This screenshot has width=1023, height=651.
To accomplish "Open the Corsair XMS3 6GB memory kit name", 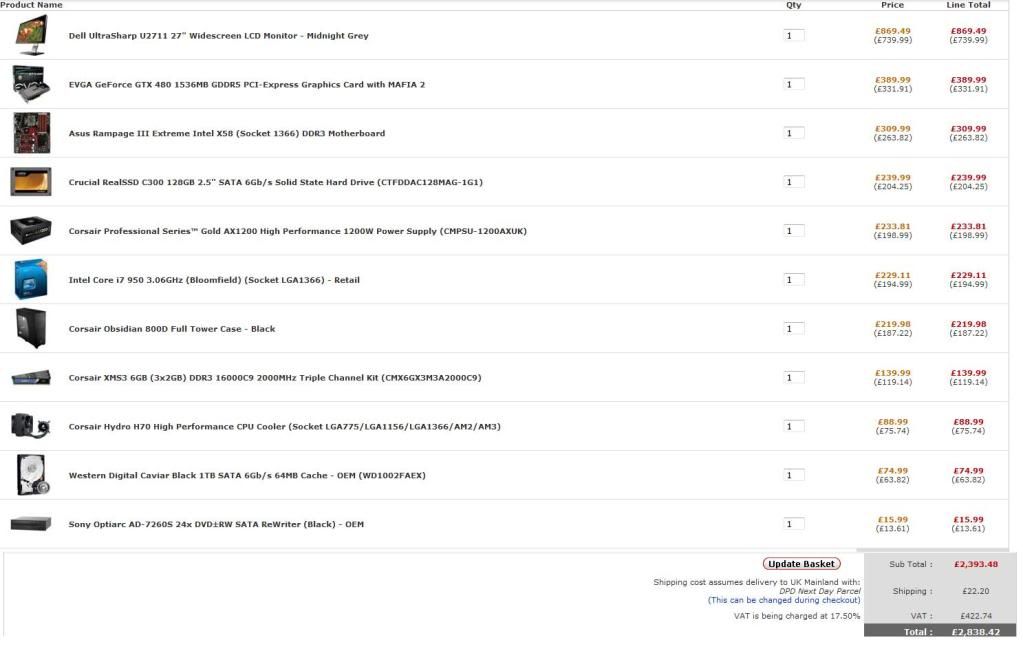I will click(x=274, y=378).
